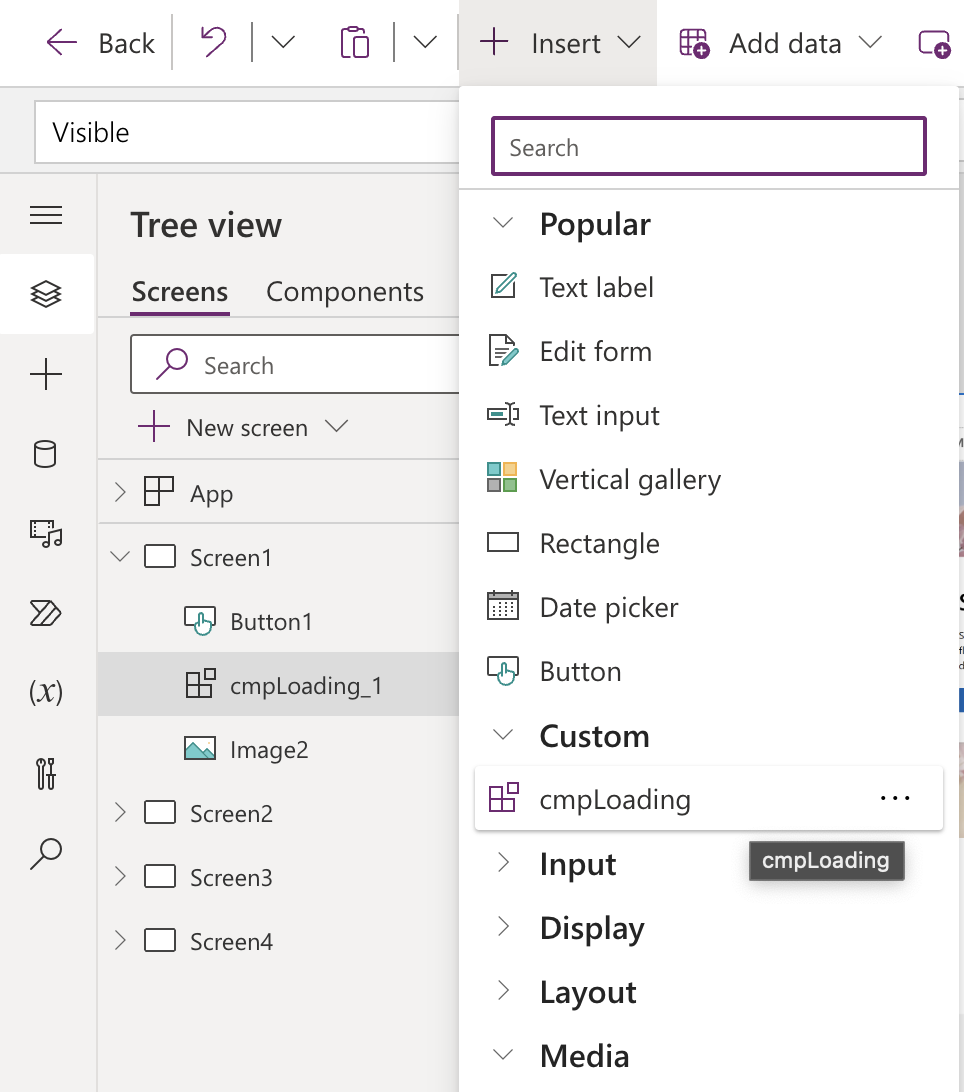The height and width of the screenshot is (1092, 964).
Task: Open the Media panel icon
Action: [46, 534]
